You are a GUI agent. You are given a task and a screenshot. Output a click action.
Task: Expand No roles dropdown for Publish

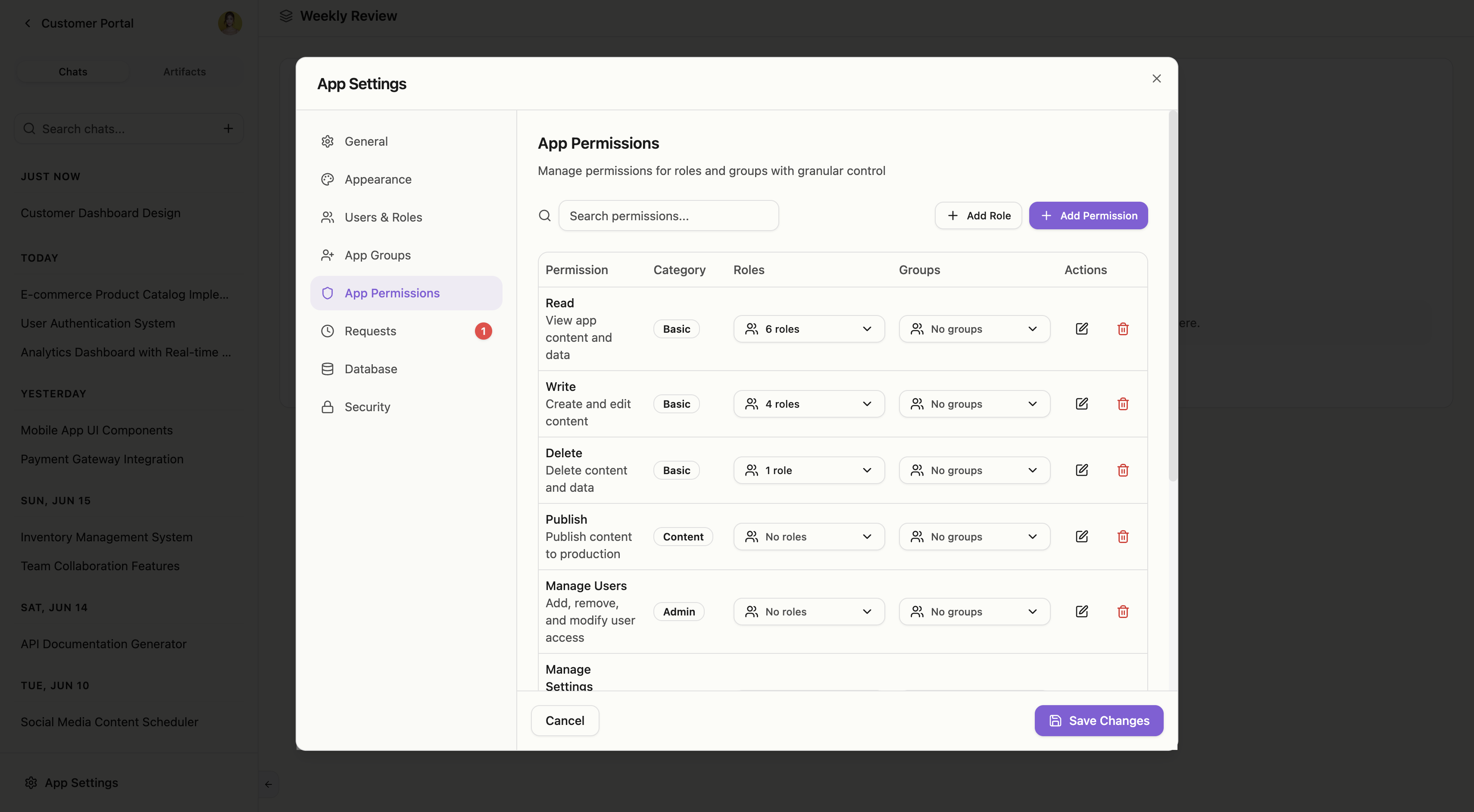[x=809, y=537]
